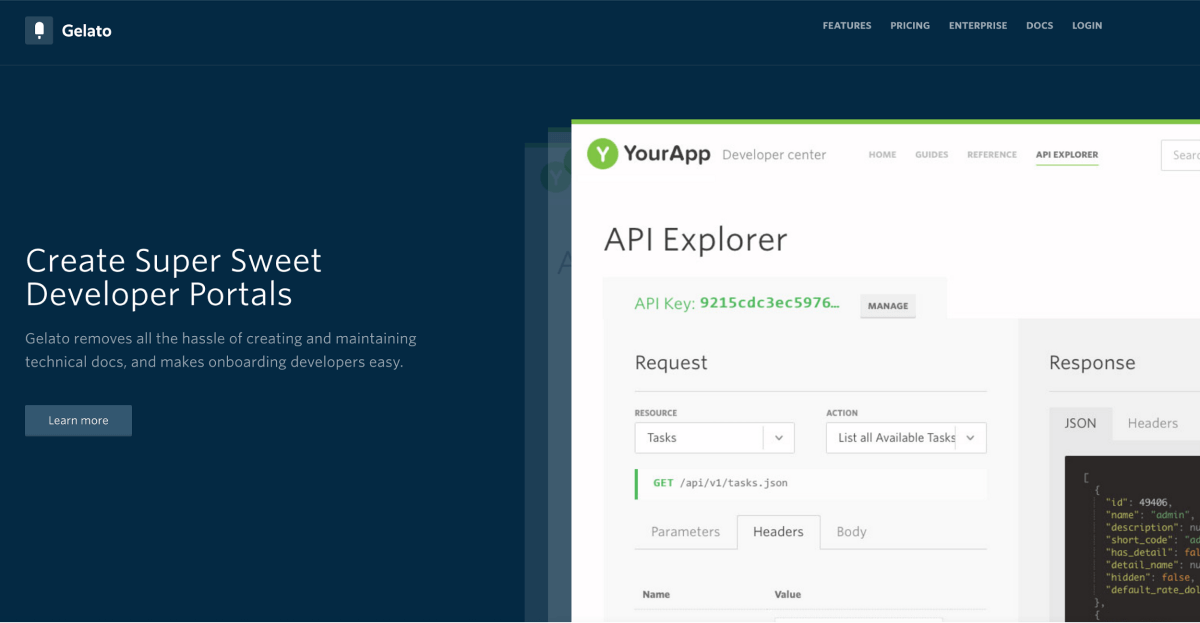The width and height of the screenshot is (1200, 623).
Task: Click the YourApp search field
Action: click(1180, 155)
